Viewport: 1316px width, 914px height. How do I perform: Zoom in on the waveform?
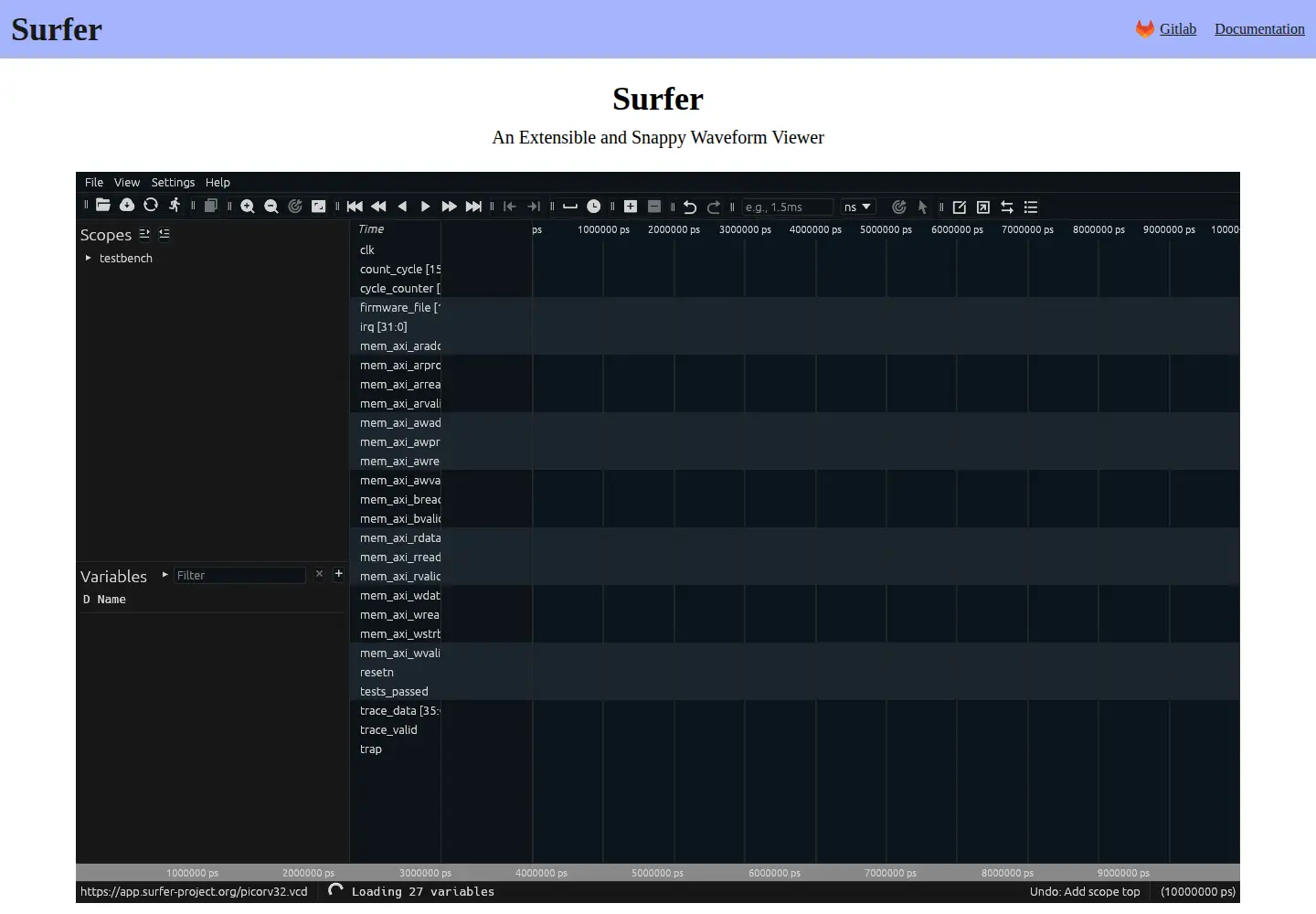[x=248, y=207]
